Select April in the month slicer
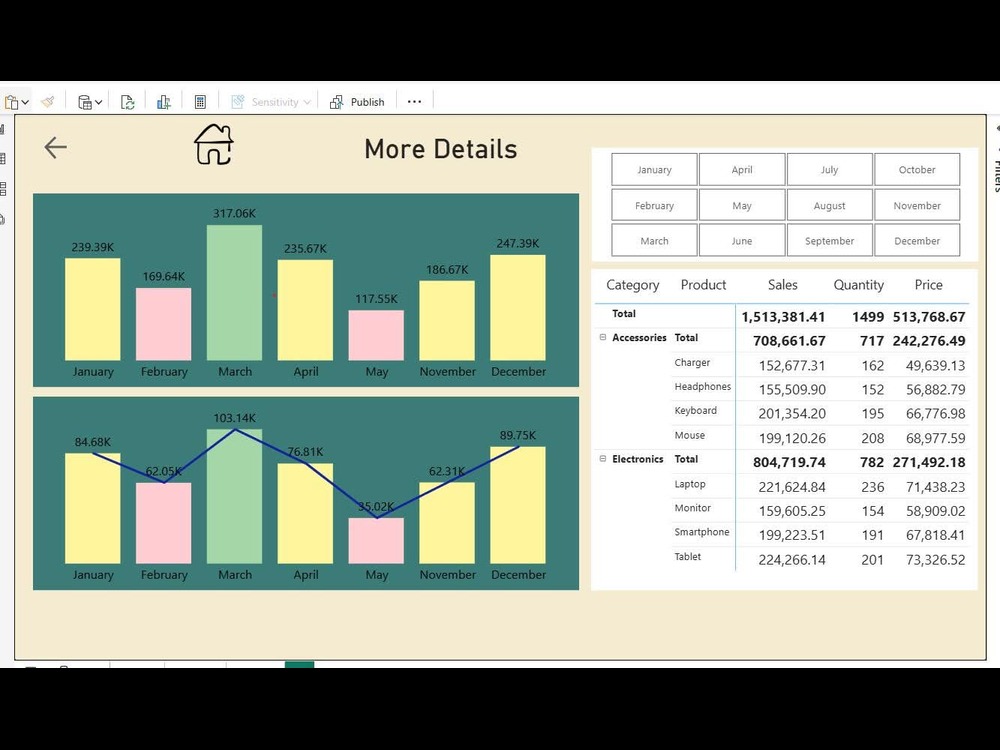 coord(742,170)
